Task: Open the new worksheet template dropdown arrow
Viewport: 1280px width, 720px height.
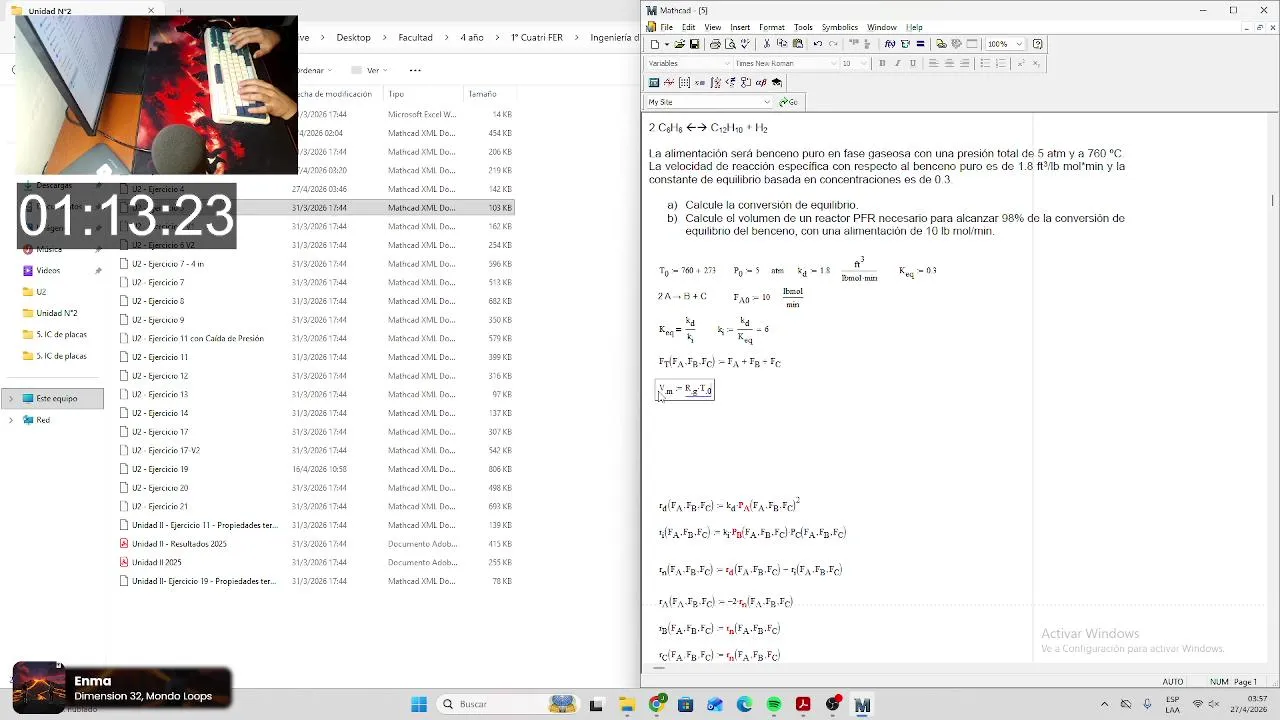Action: pos(667,44)
